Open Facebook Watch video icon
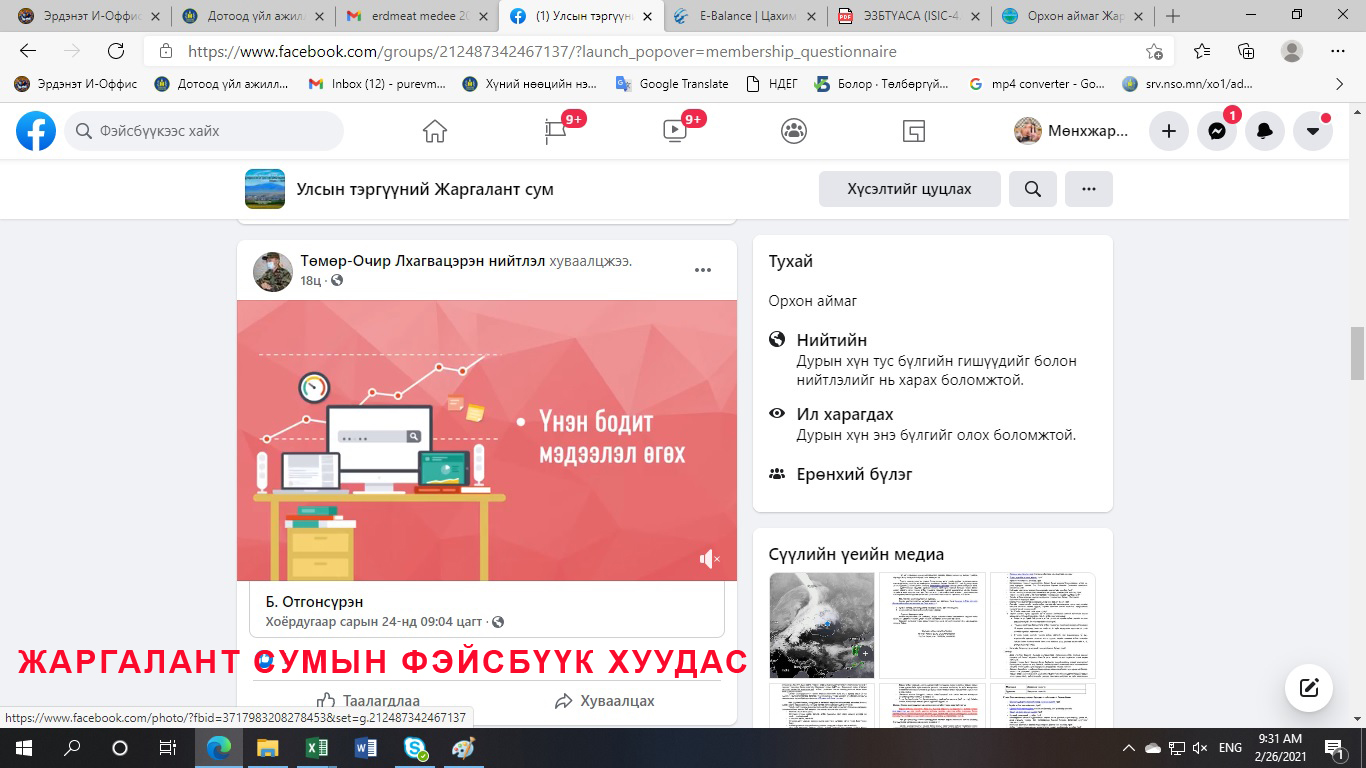 click(x=675, y=131)
